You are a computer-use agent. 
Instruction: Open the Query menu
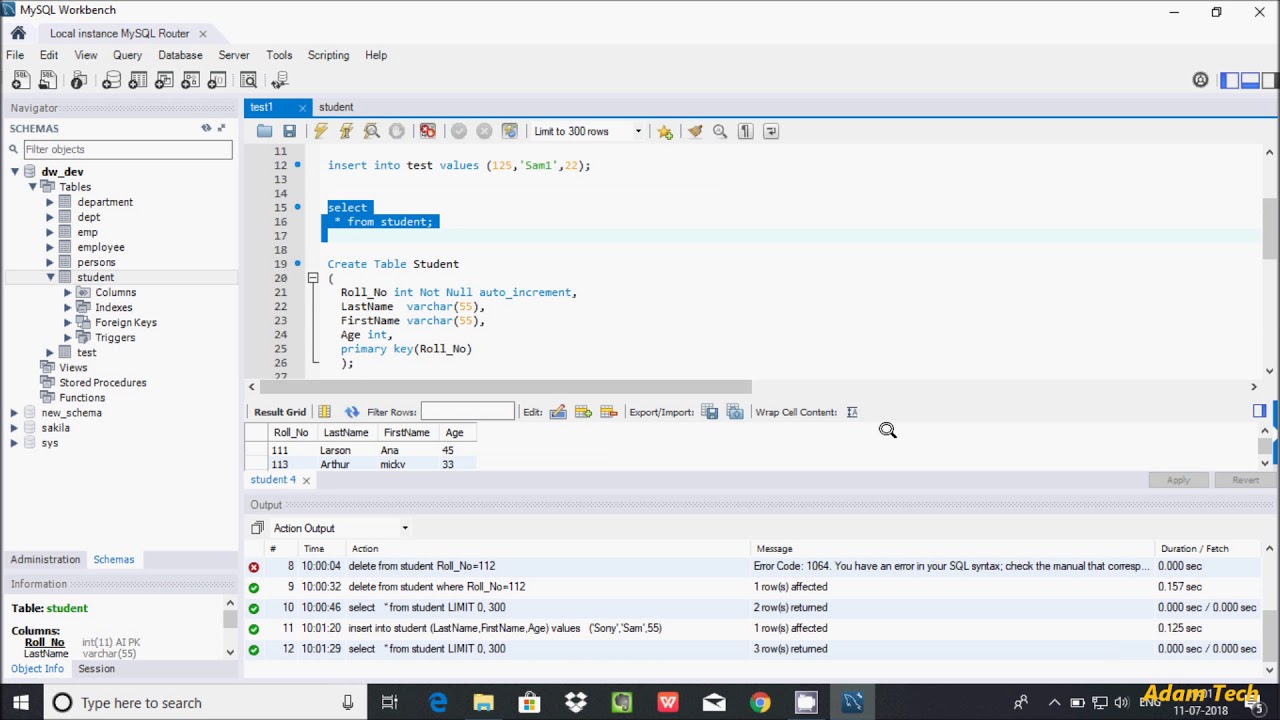[127, 55]
